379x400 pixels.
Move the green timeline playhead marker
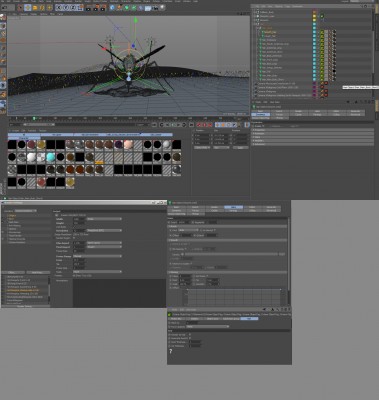(x=34, y=118)
